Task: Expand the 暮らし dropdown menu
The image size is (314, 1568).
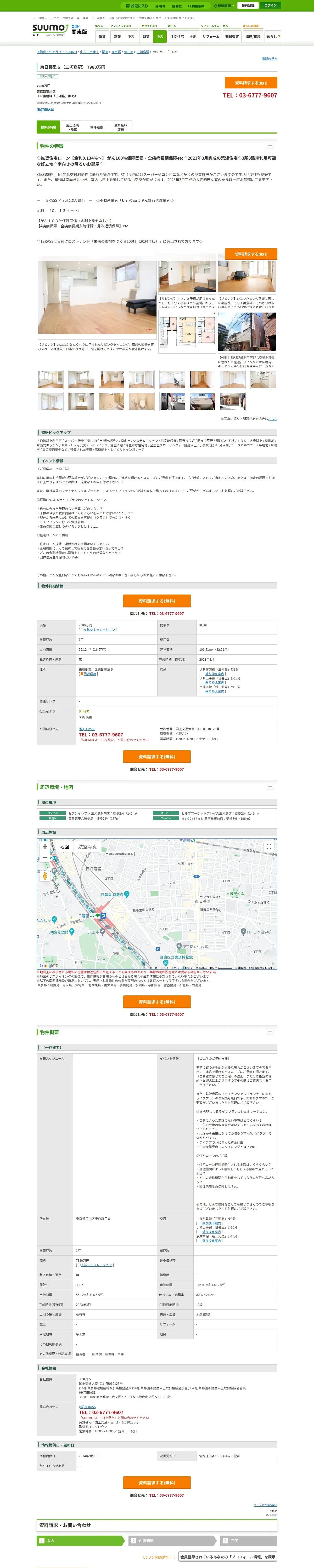Action: [x=273, y=37]
